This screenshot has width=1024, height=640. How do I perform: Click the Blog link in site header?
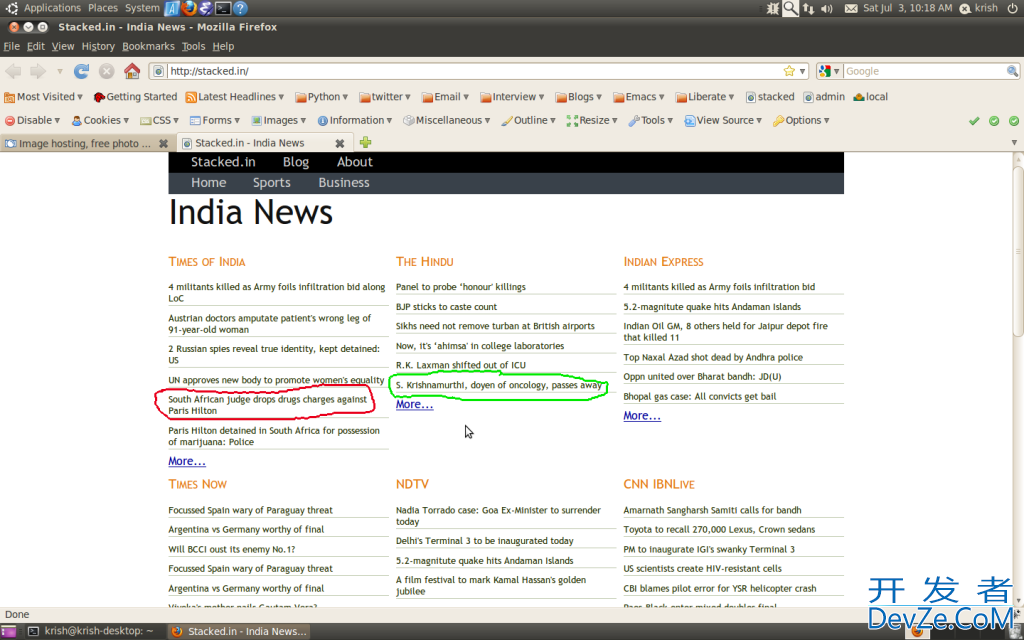point(296,162)
